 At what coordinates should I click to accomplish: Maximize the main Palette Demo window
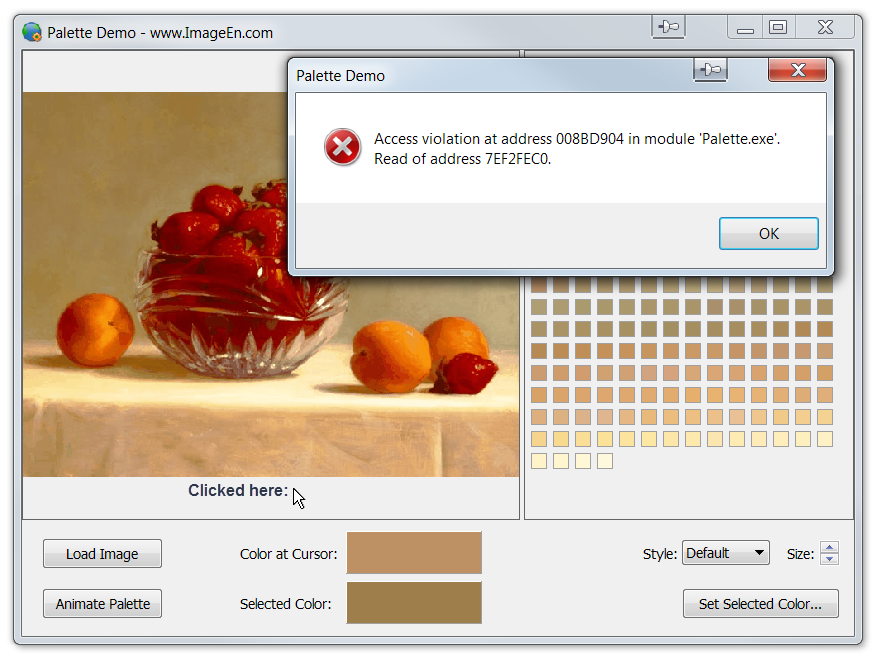point(778,27)
